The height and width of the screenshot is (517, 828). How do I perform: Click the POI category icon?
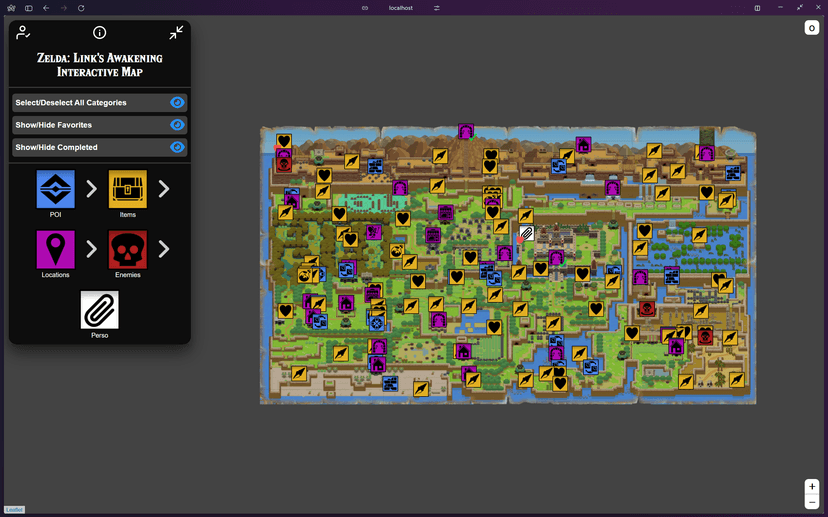coord(55,189)
